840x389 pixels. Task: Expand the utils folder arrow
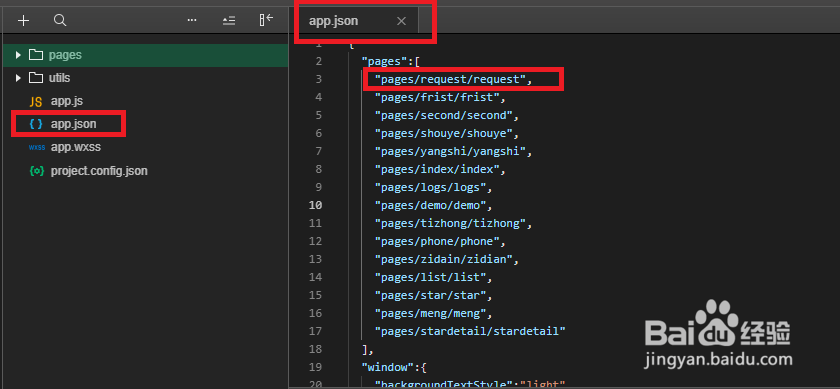(18, 78)
